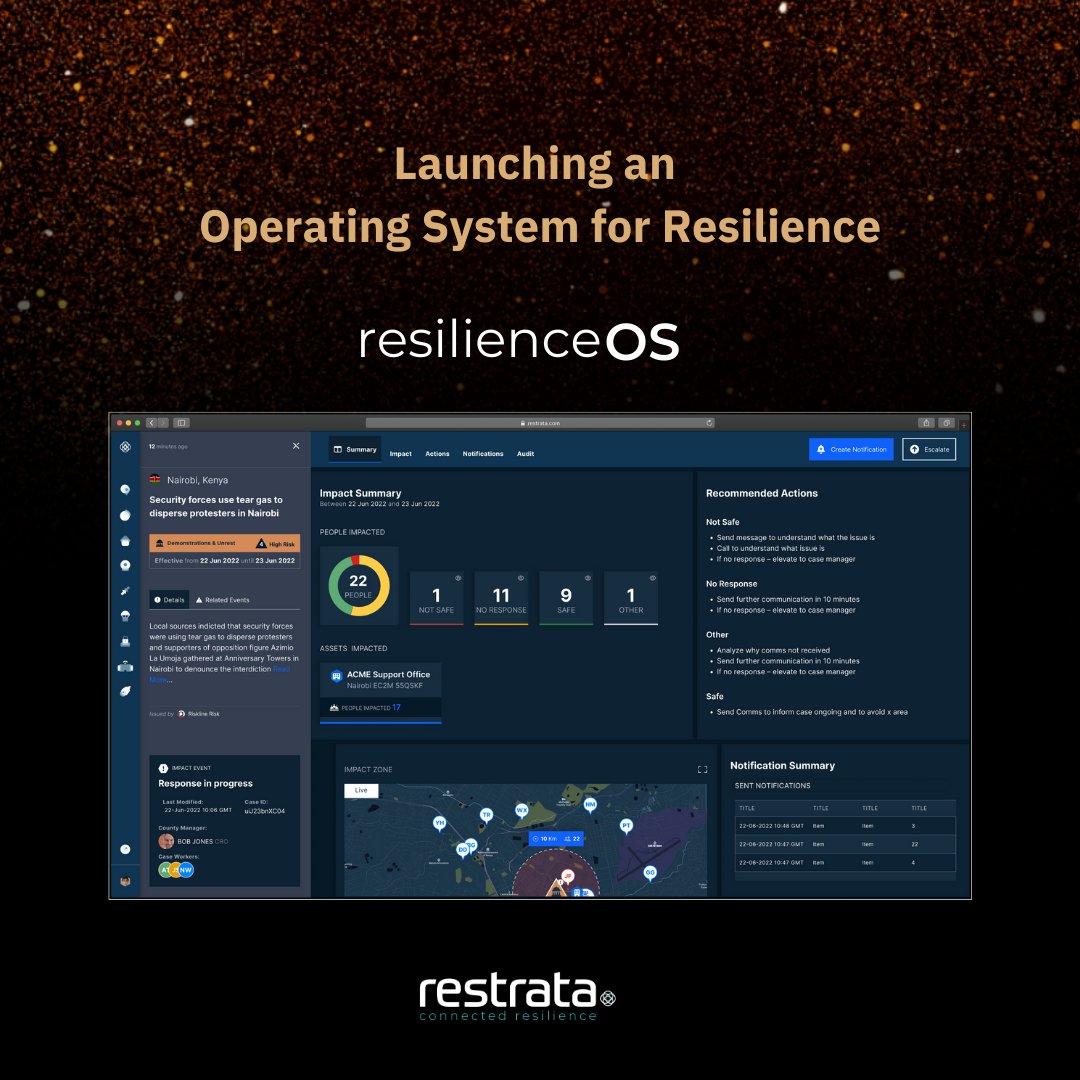
Task: Switch to the Impact tab
Action: click(400, 454)
